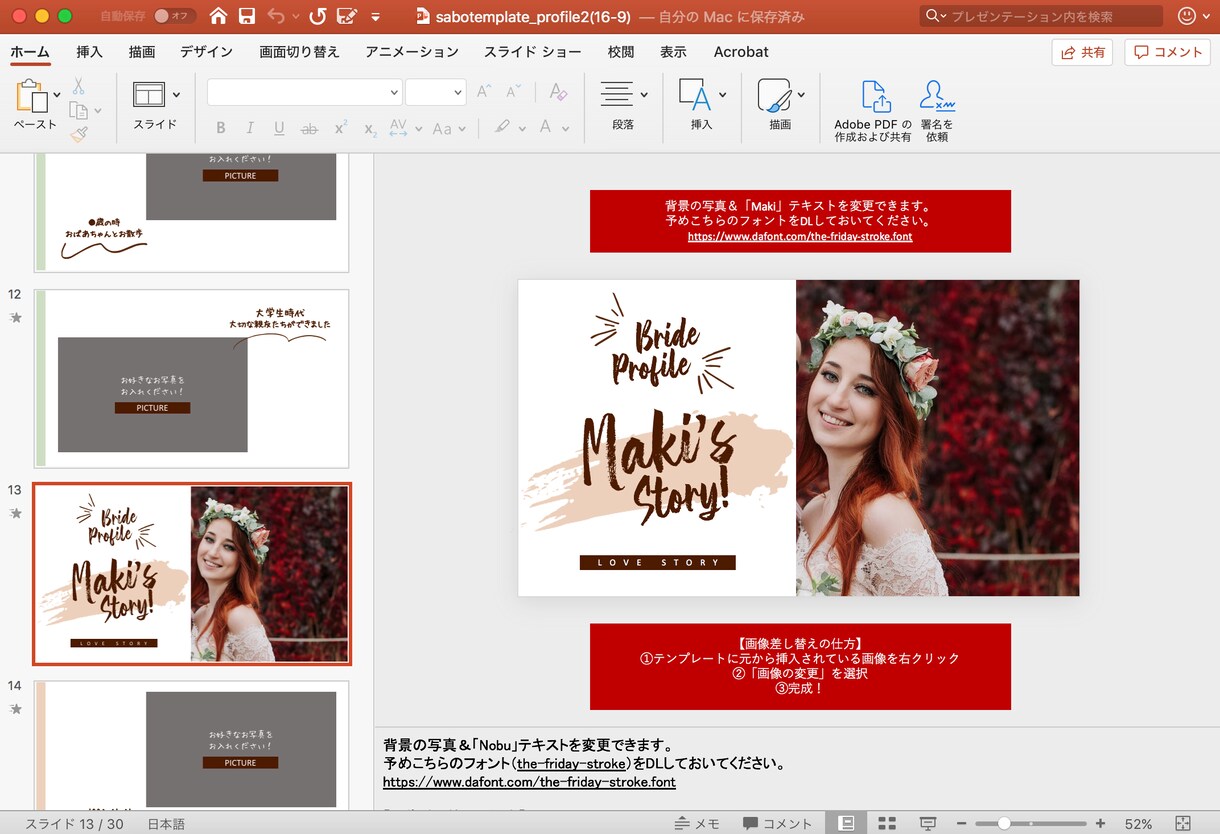
Task: Switch to normal view in the status bar
Action: click(x=846, y=823)
